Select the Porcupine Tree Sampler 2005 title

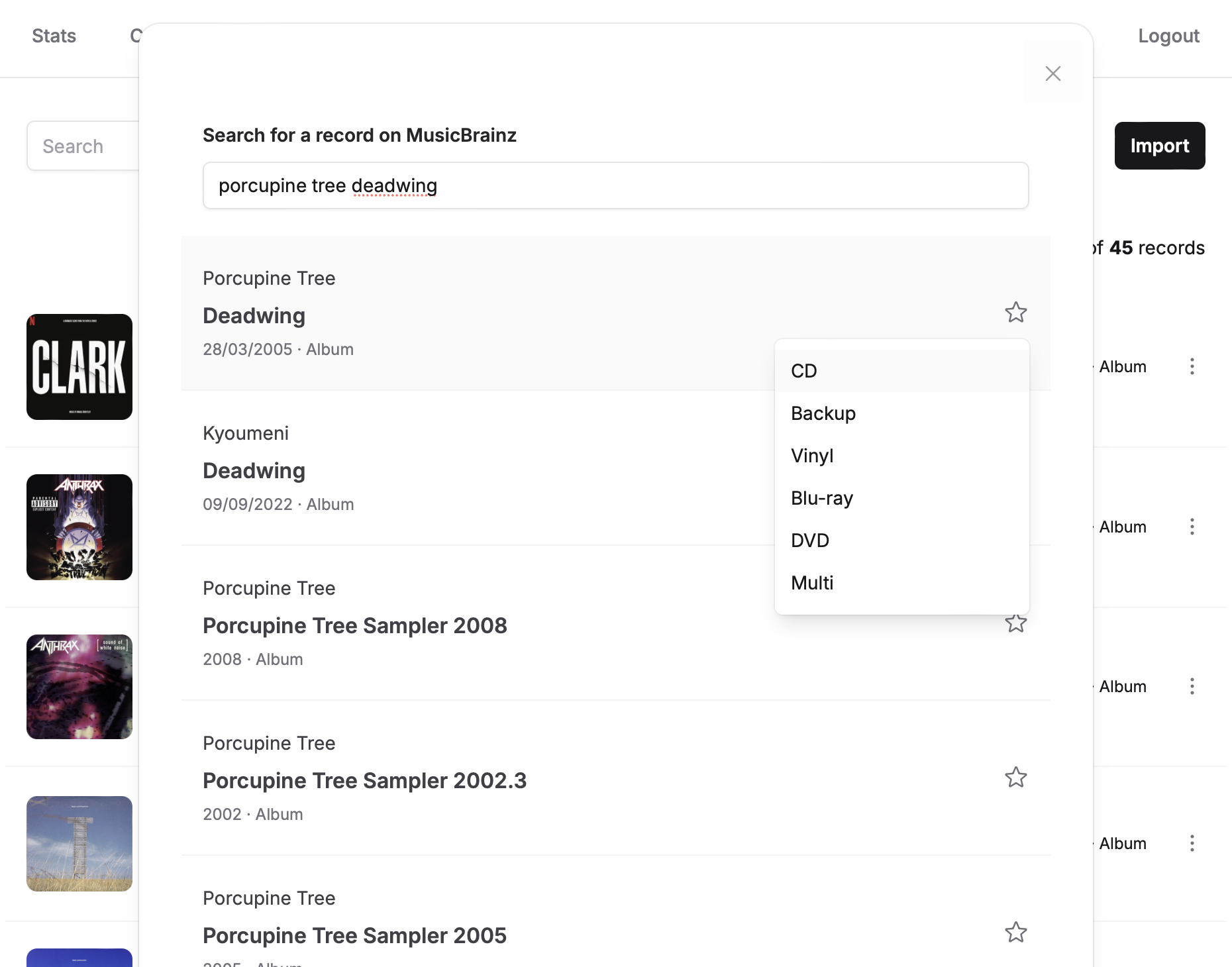click(x=354, y=936)
